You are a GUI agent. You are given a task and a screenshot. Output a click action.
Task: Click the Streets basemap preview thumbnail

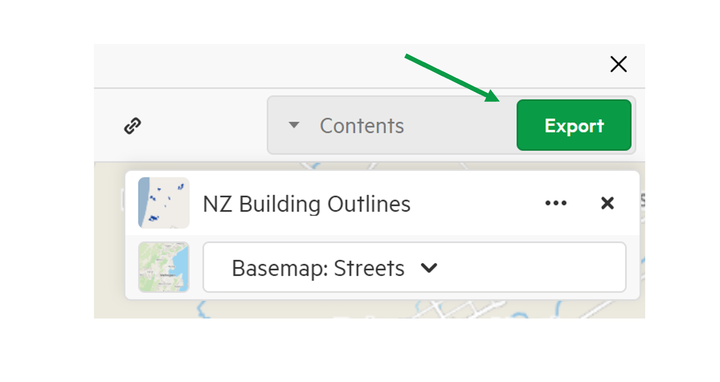click(x=164, y=267)
